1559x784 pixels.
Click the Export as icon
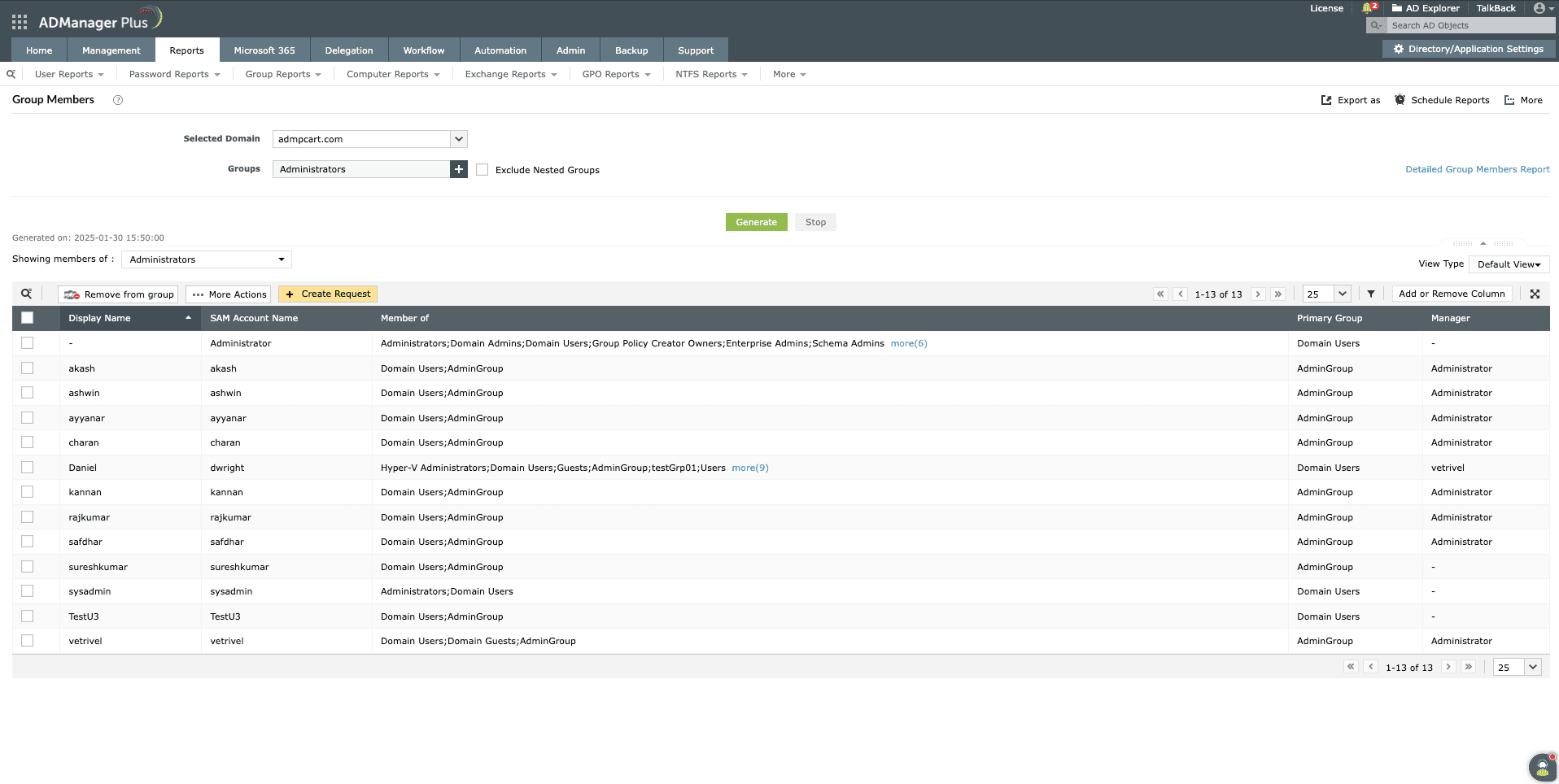1351,100
